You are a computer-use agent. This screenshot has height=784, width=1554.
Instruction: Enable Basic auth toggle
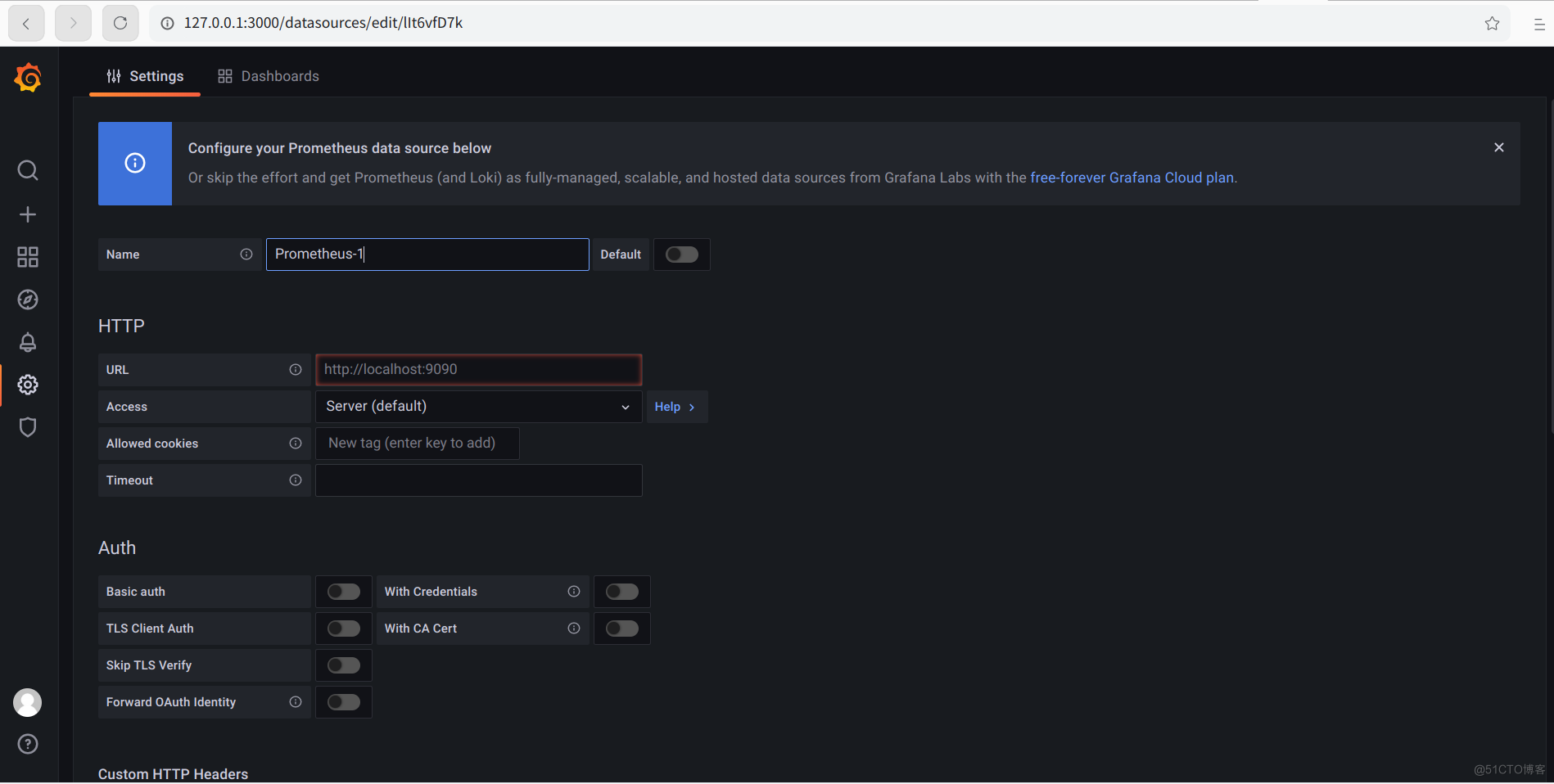pyautogui.click(x=344, y=592)
